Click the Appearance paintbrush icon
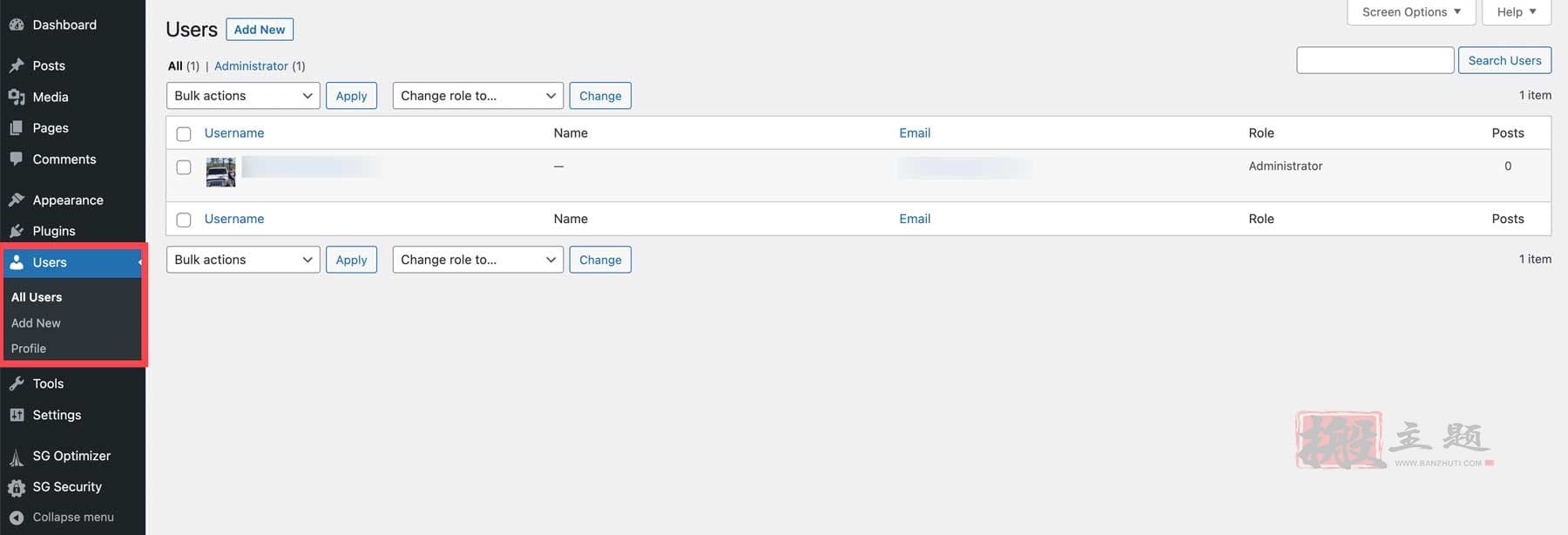 pos(17,200)
